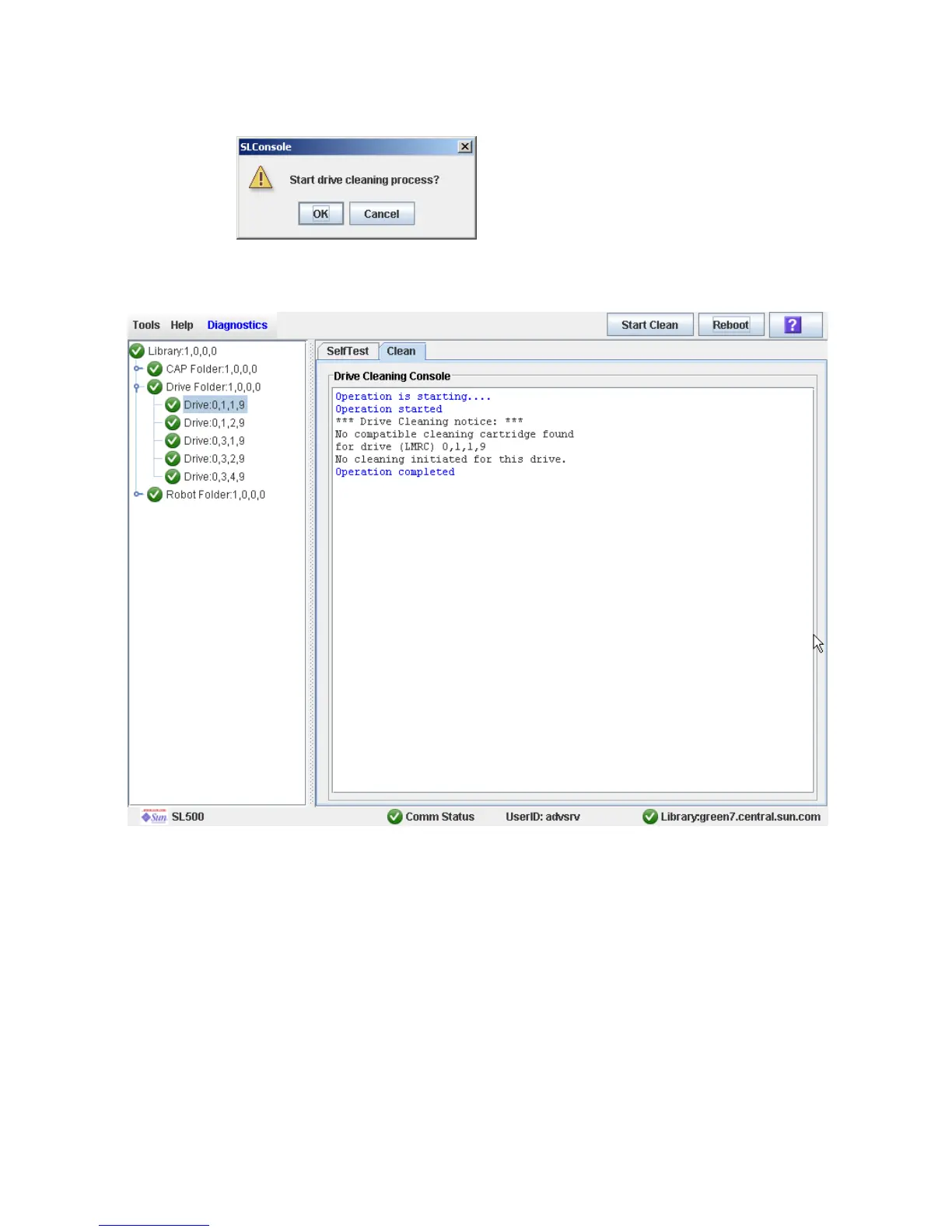Click 'for drive (LMRC) 0,1,1,9' line
The width and height of the screenshot is (952, 1232).
pos(411,446)
